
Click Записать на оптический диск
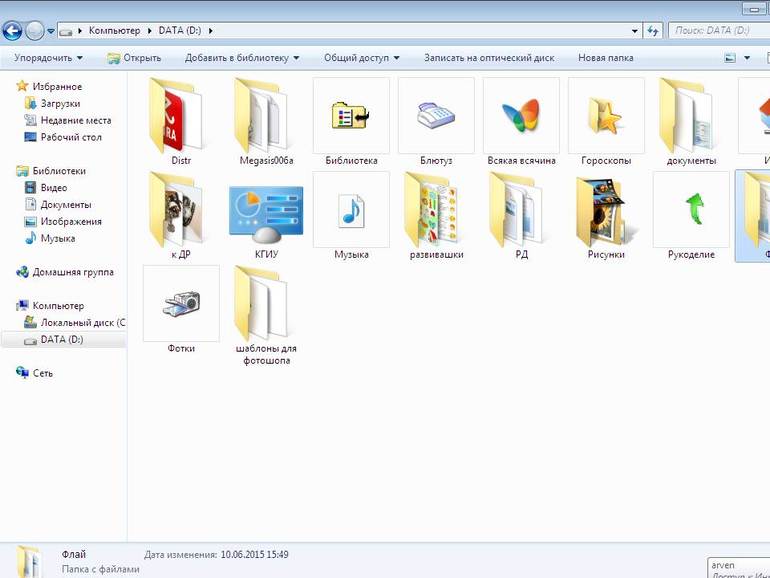(489, 58)
